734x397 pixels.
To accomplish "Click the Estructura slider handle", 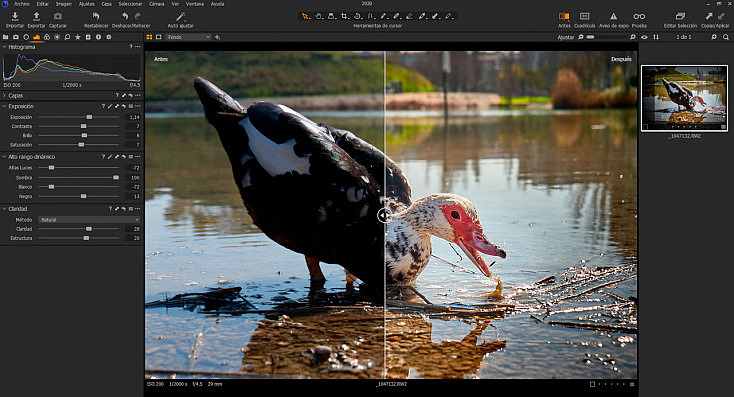I will pyautogui.click(x=86, y=238).
